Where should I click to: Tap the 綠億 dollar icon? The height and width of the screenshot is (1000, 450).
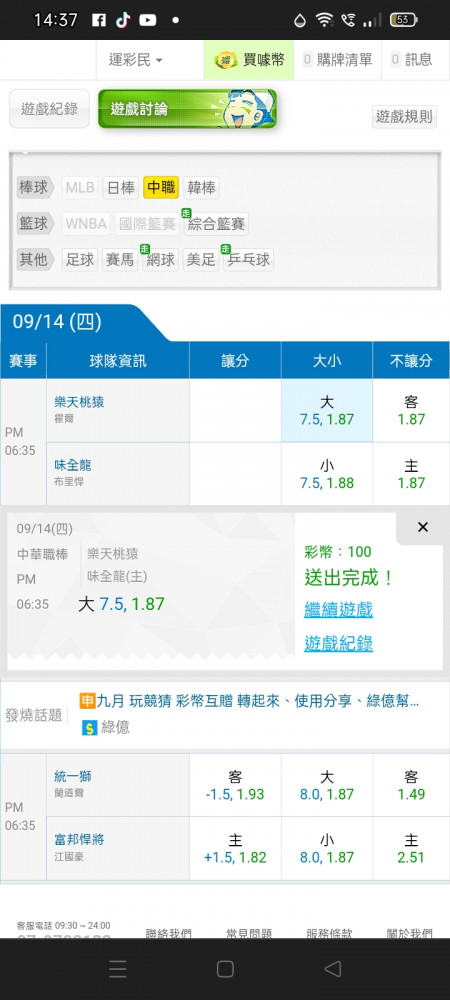(89, 727)
